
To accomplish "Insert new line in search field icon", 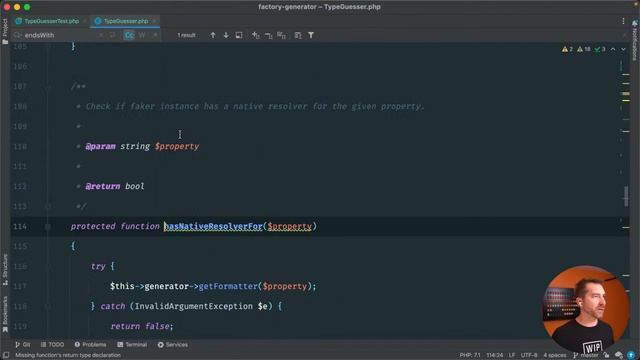I will [112, 36].
